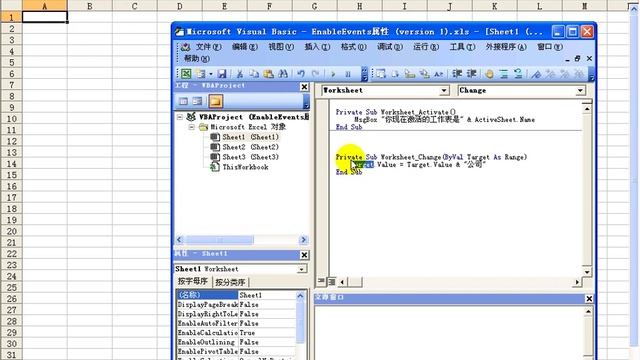640x360 pixels.
Task: Open the 文件 menu
Action: [208, 47]
